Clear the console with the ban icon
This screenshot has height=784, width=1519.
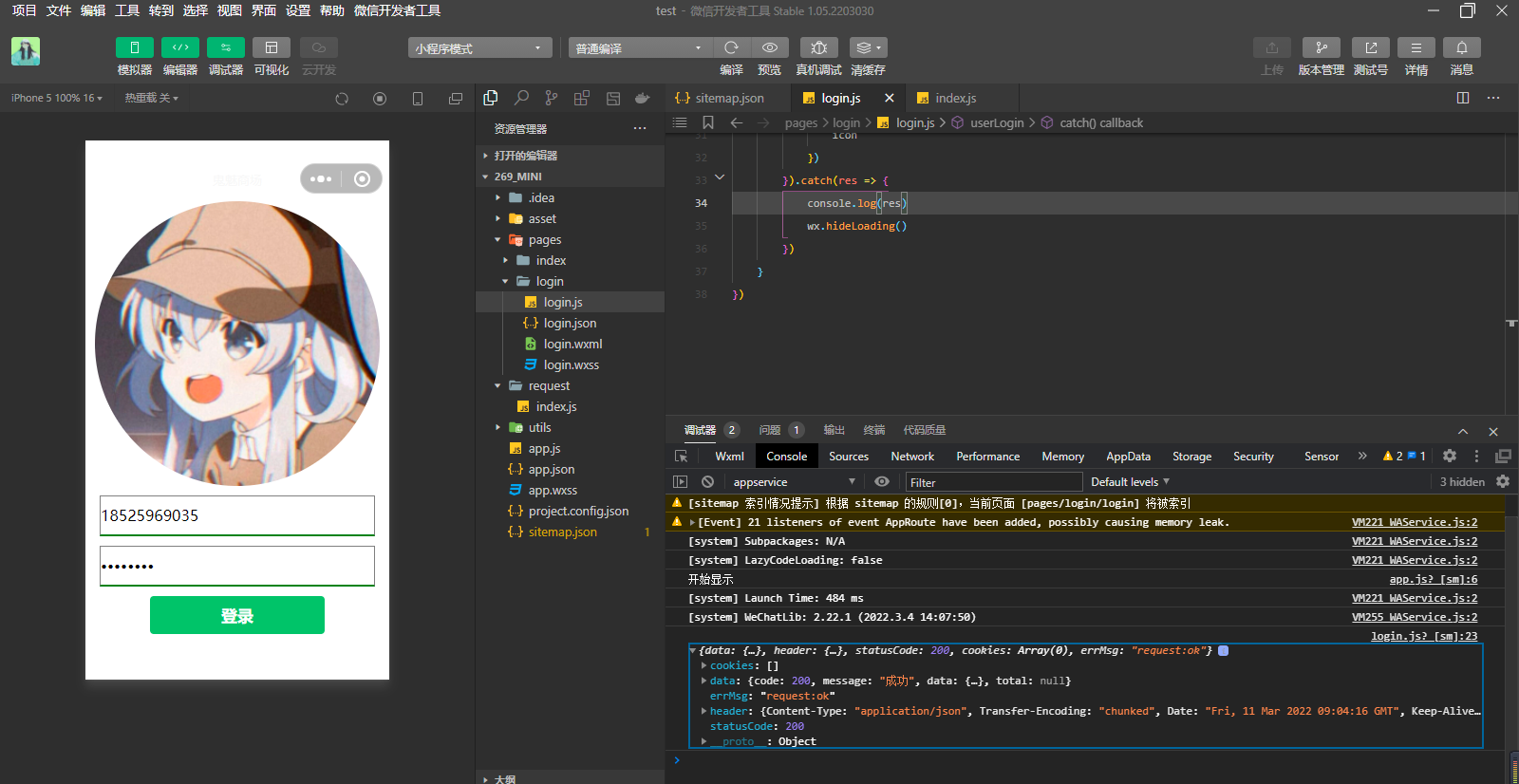pos(707,481)
